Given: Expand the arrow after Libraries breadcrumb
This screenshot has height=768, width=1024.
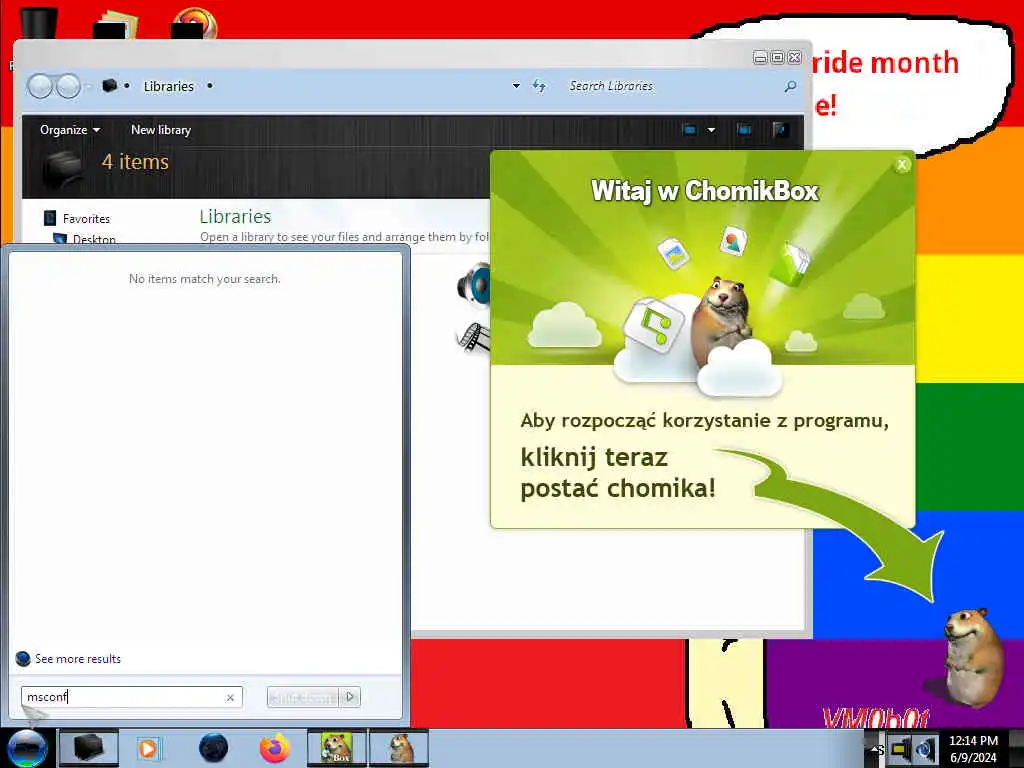Looking at the screenshot, I should point(210,86).
